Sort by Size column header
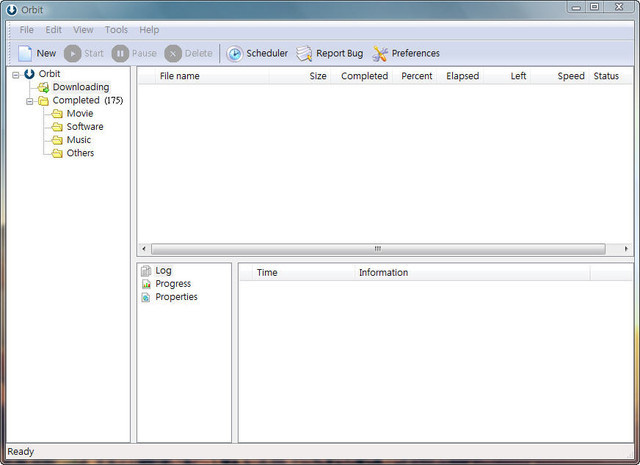640x465 pixels. tap(300, 76)
